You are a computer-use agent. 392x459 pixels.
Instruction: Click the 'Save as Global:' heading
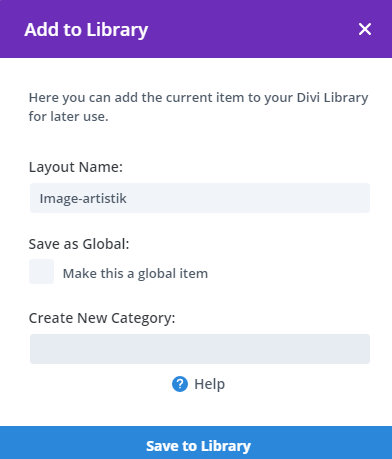(x=79, y=244)
